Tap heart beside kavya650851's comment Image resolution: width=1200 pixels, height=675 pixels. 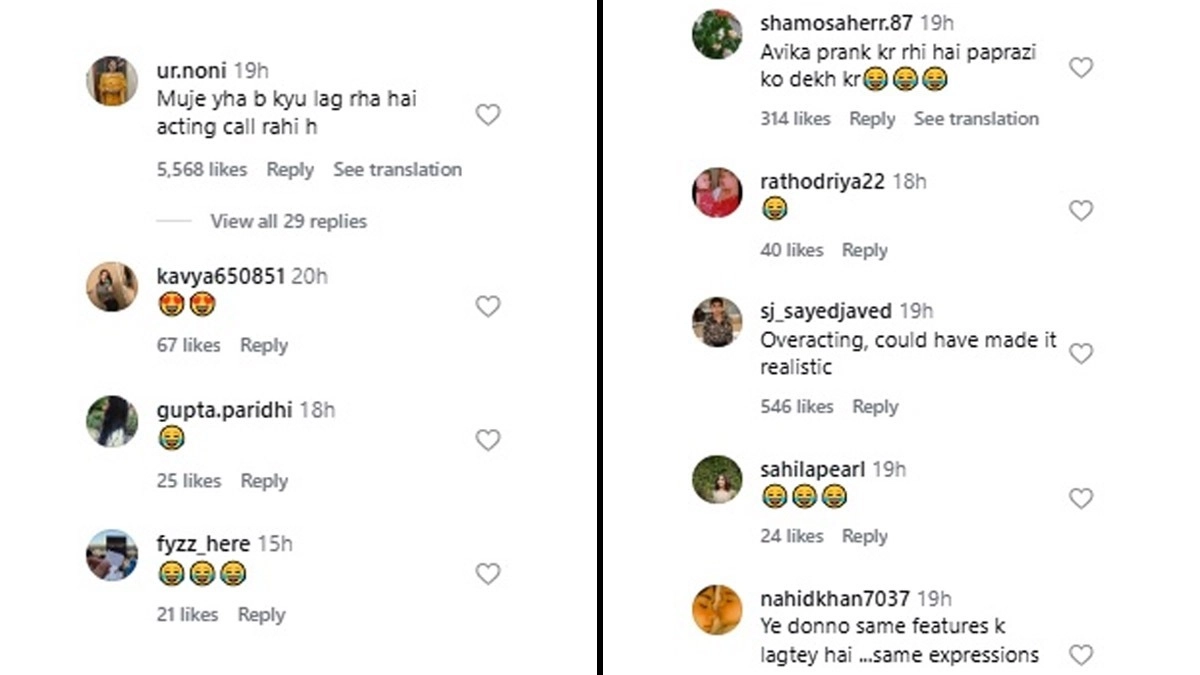pos(487,306)
